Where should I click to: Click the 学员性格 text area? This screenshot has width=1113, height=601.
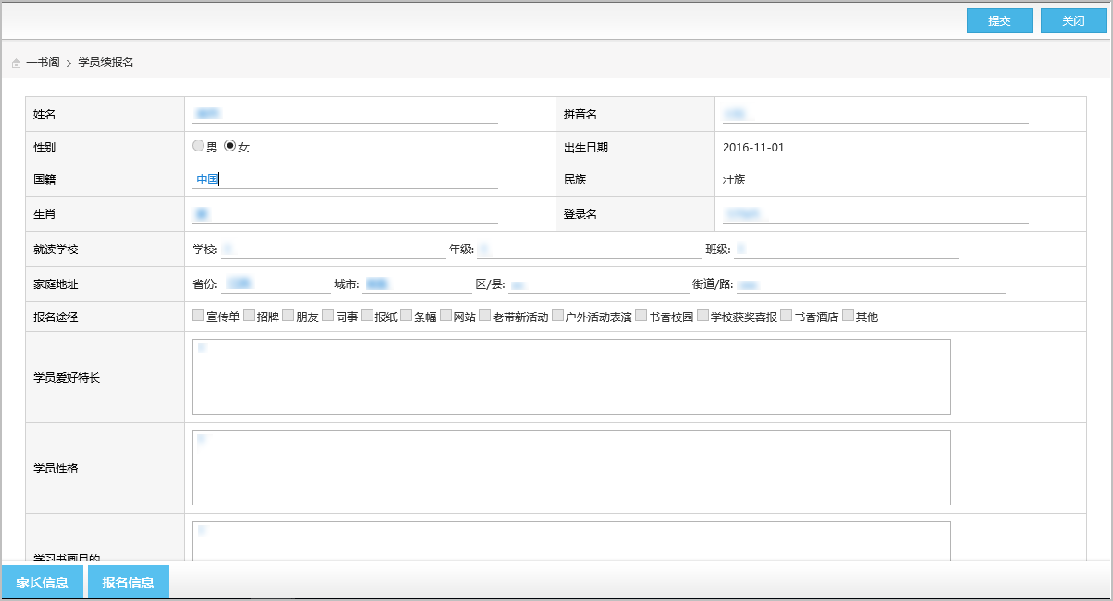tap(570, 467)
